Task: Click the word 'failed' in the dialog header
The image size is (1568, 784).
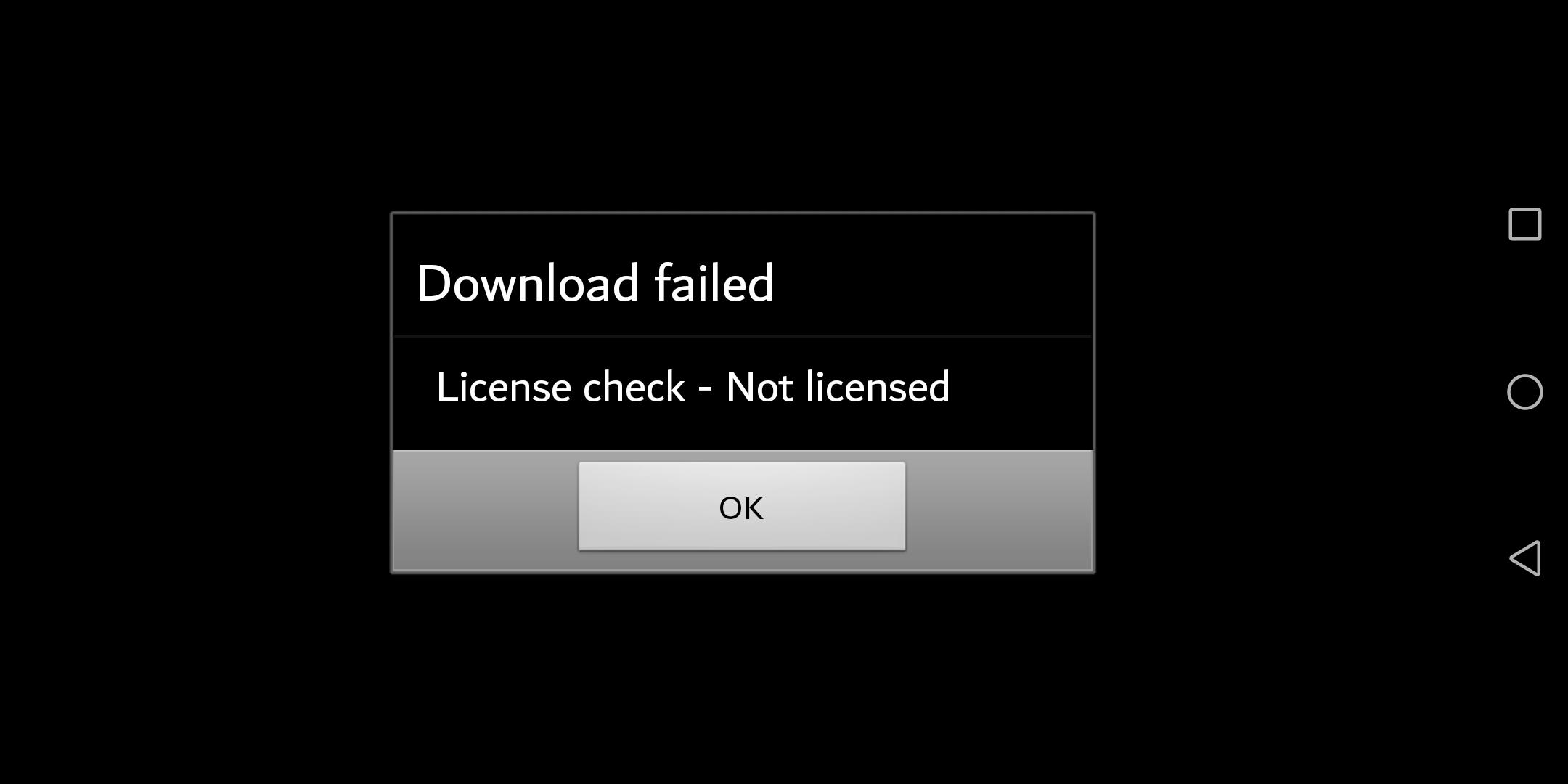Action: (714, 282)
